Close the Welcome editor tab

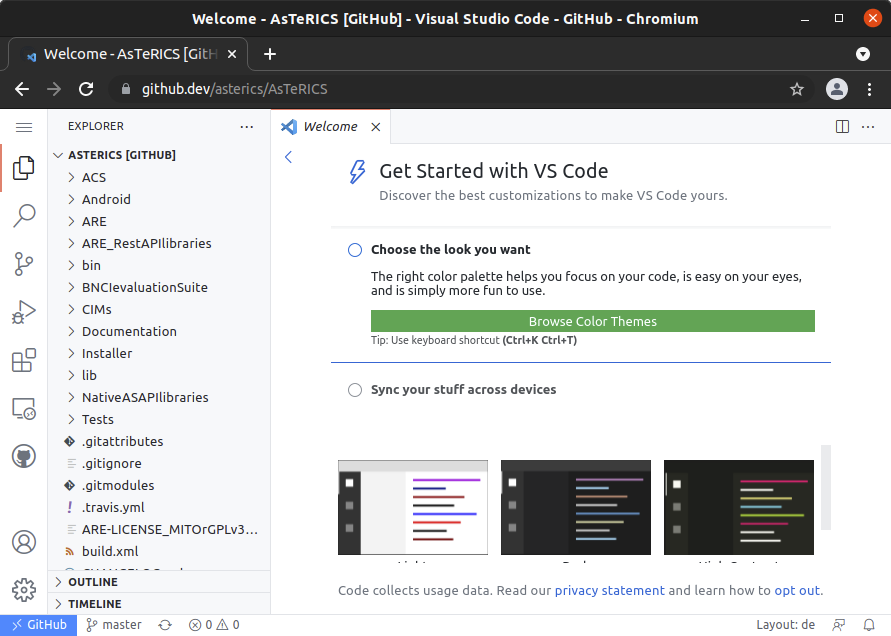376,127
